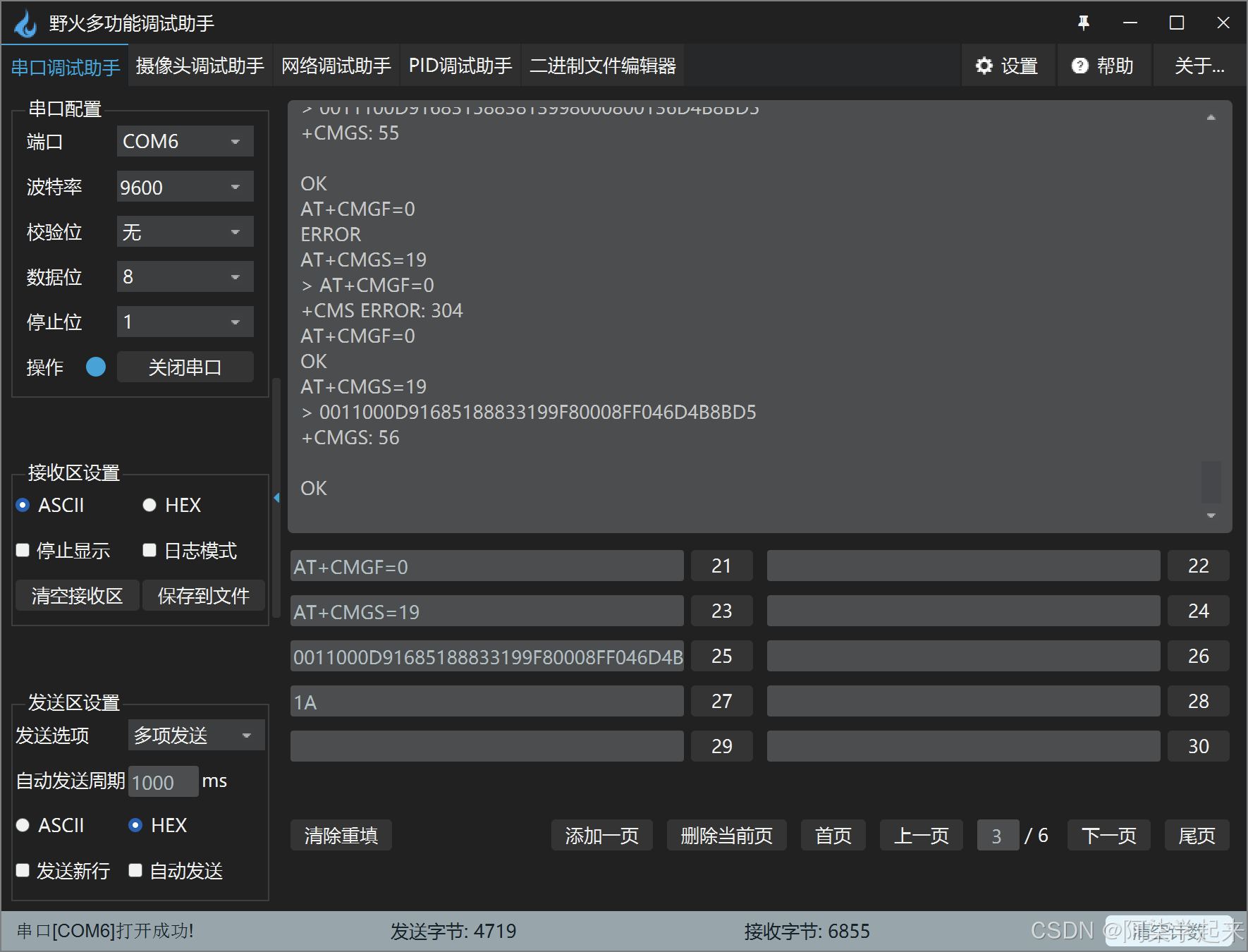
Task: Go to 下一页 next page
Action: [x=1109, y=835]
